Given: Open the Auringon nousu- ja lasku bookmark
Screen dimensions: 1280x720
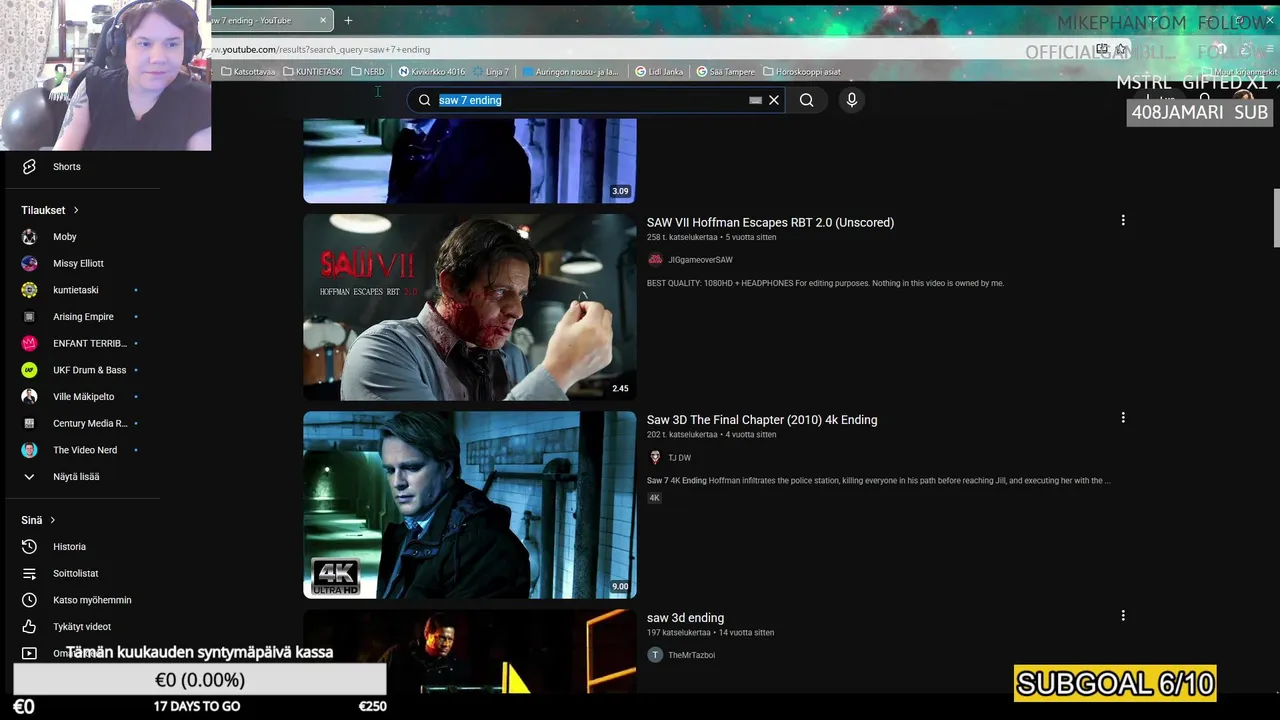Looking at the screenshot, I should click(571, 72).
